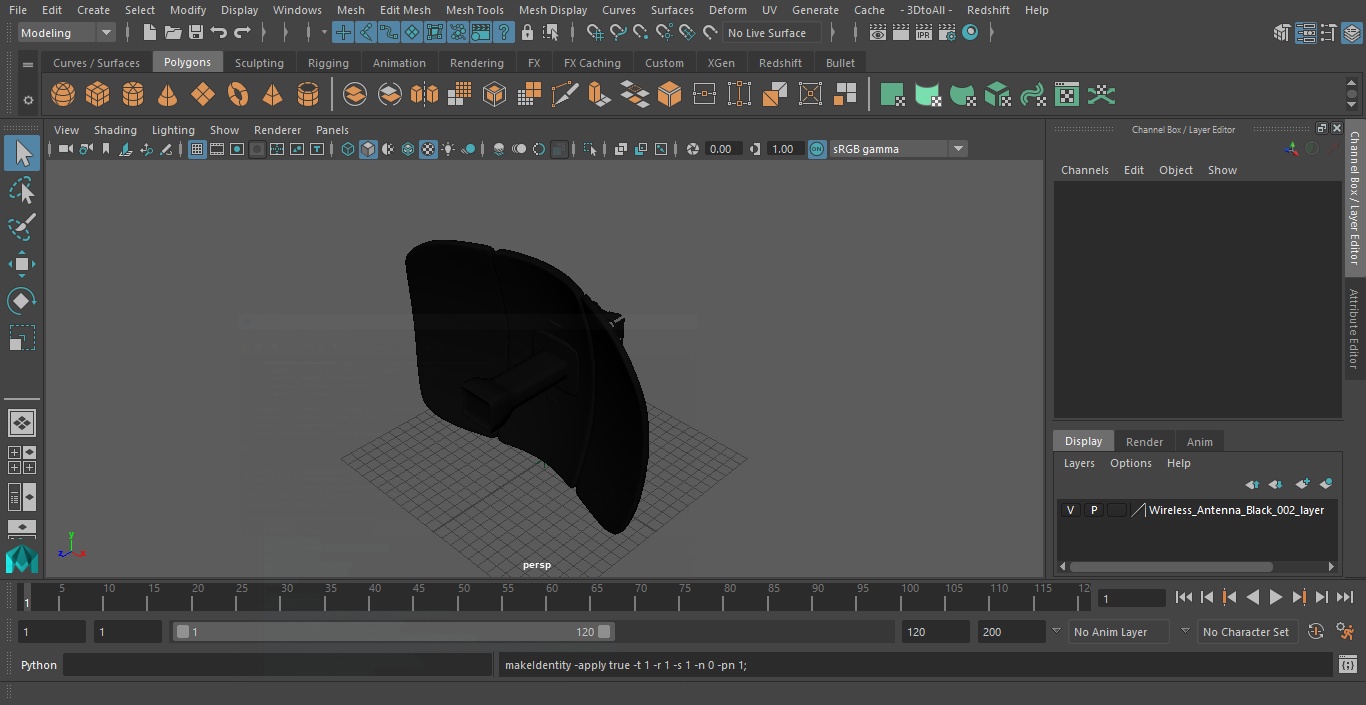Activate the Move tool
The width and height of the screenshot is (1366, 705).
22,264
